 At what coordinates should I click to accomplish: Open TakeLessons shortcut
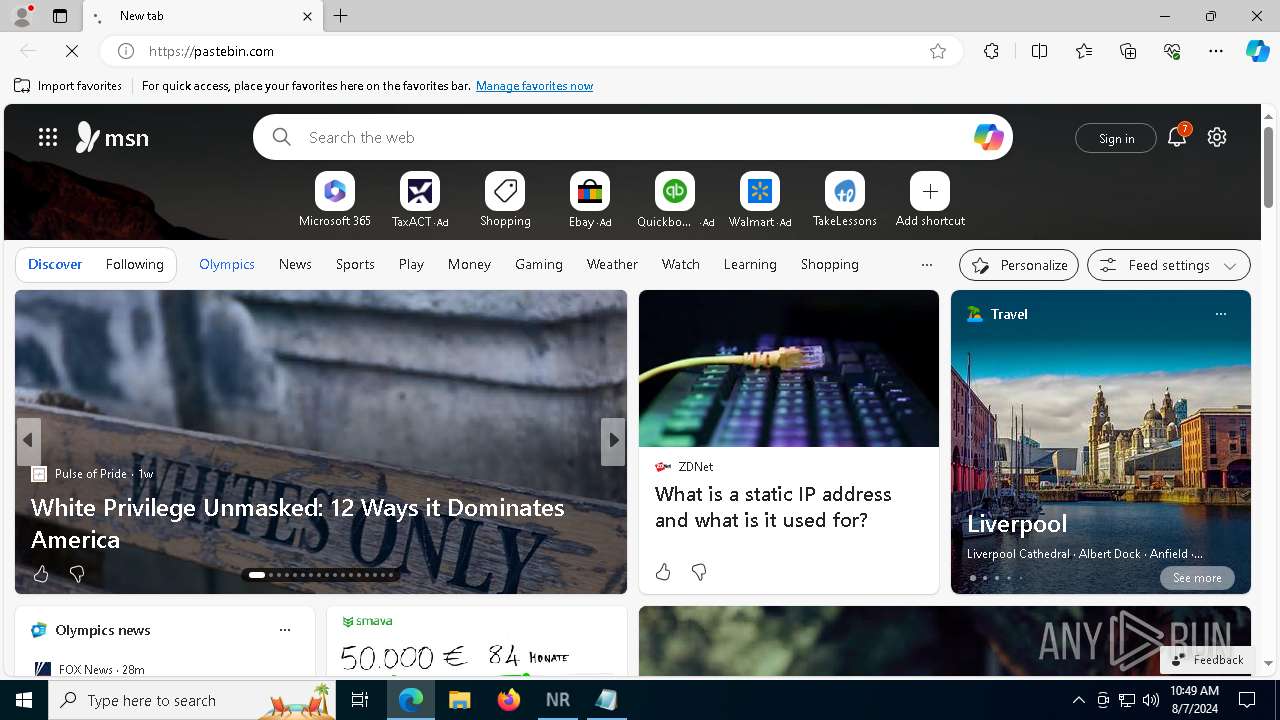point(845,200)
